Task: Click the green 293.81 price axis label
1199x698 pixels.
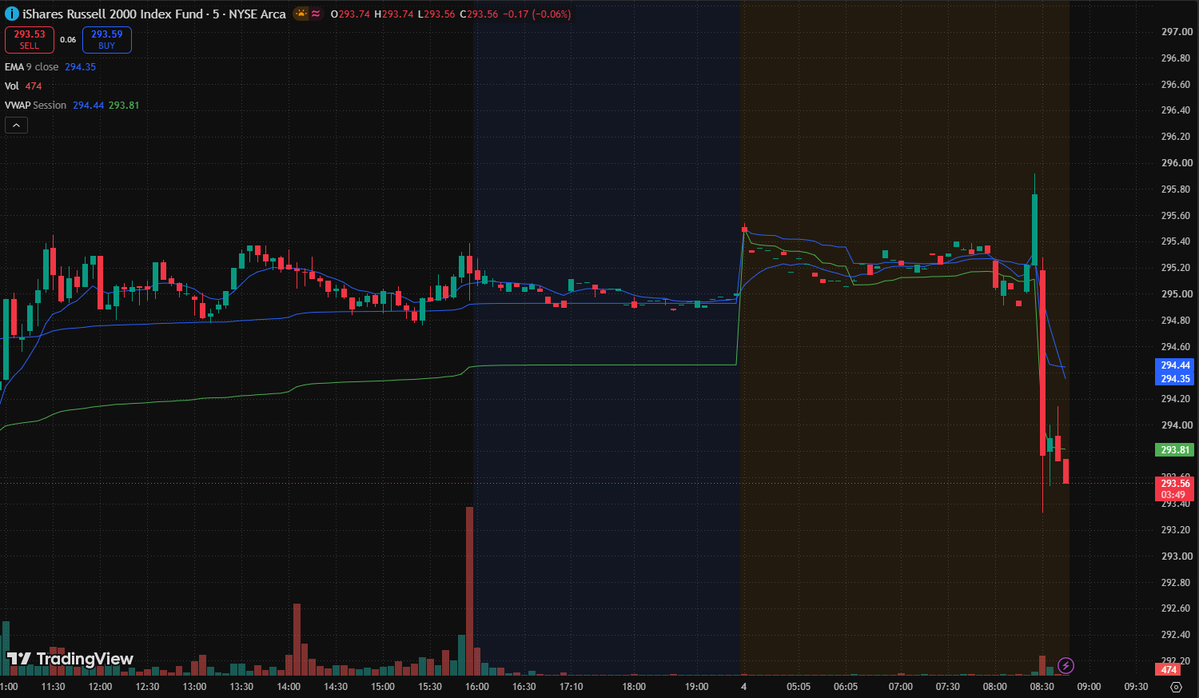Action: click(x=1175, y=450)
